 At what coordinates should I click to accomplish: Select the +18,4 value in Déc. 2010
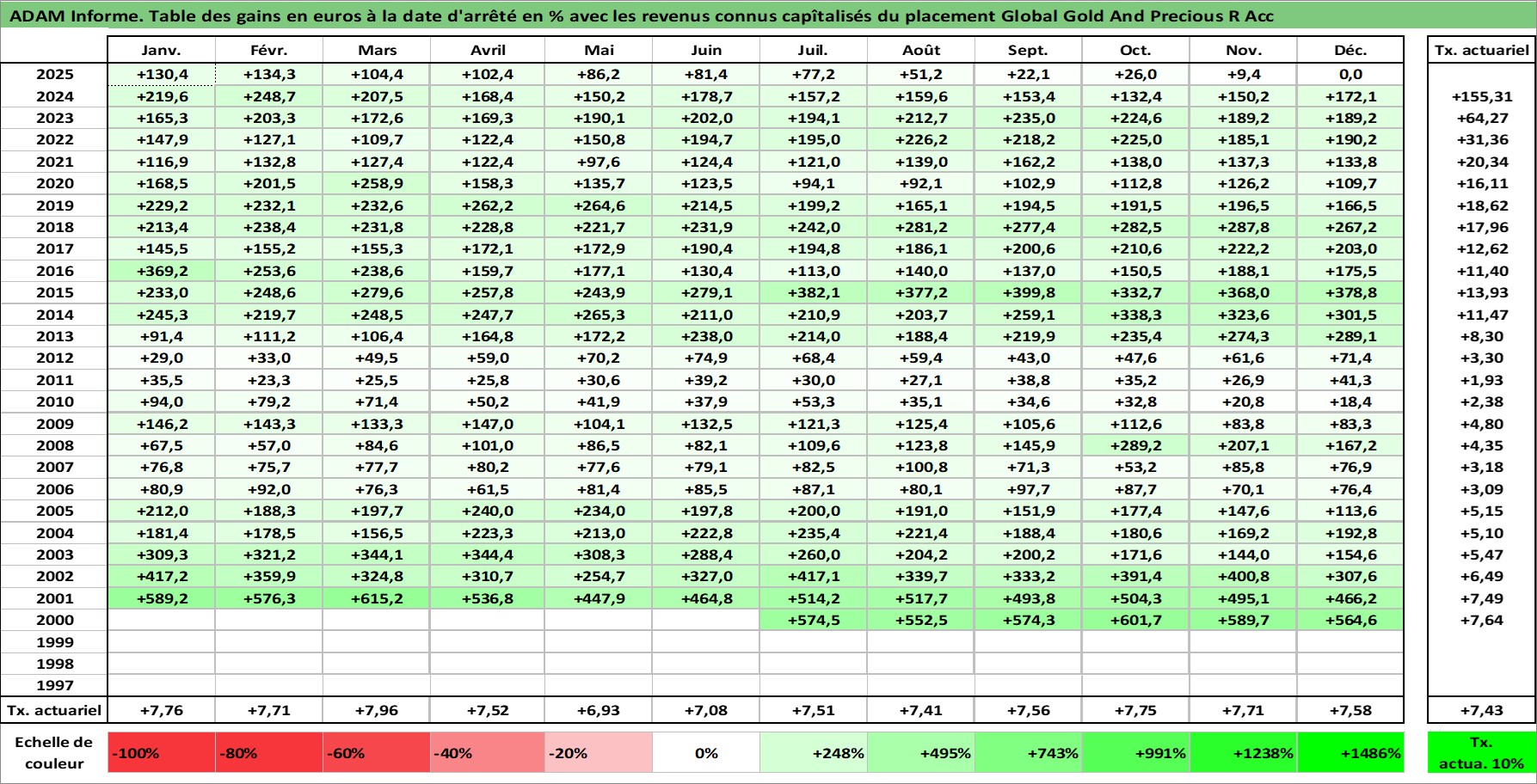coord(1350,401)
